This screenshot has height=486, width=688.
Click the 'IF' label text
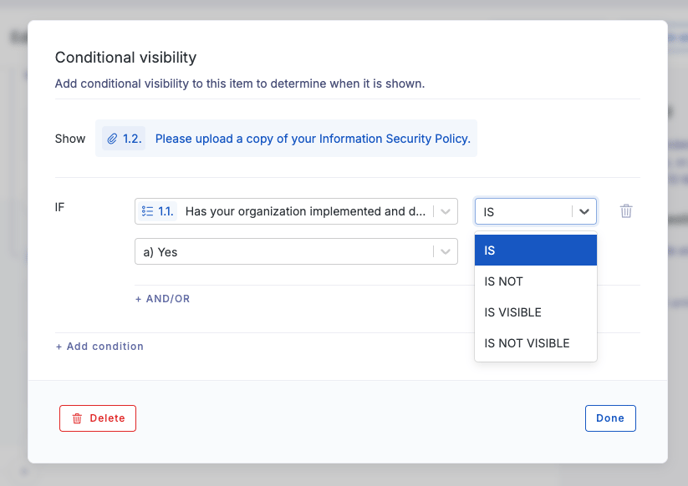pos(60,207)
